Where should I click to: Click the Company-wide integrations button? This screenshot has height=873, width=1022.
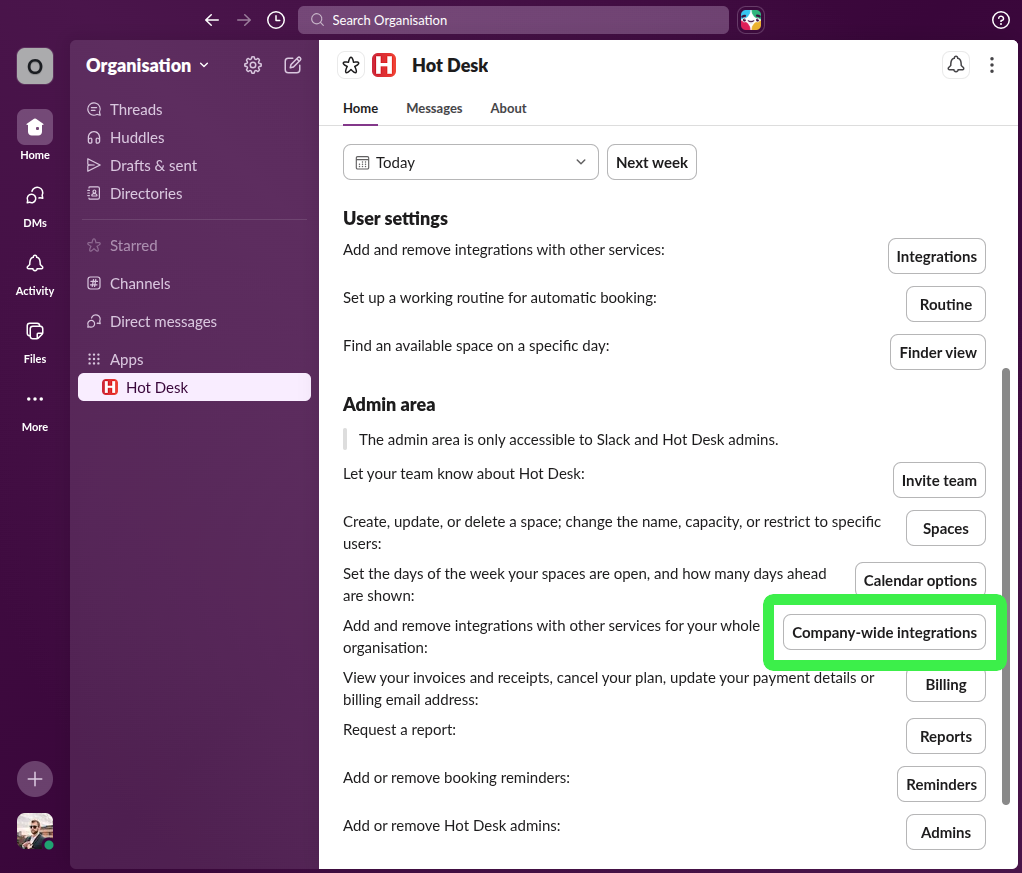pos(884,632)
